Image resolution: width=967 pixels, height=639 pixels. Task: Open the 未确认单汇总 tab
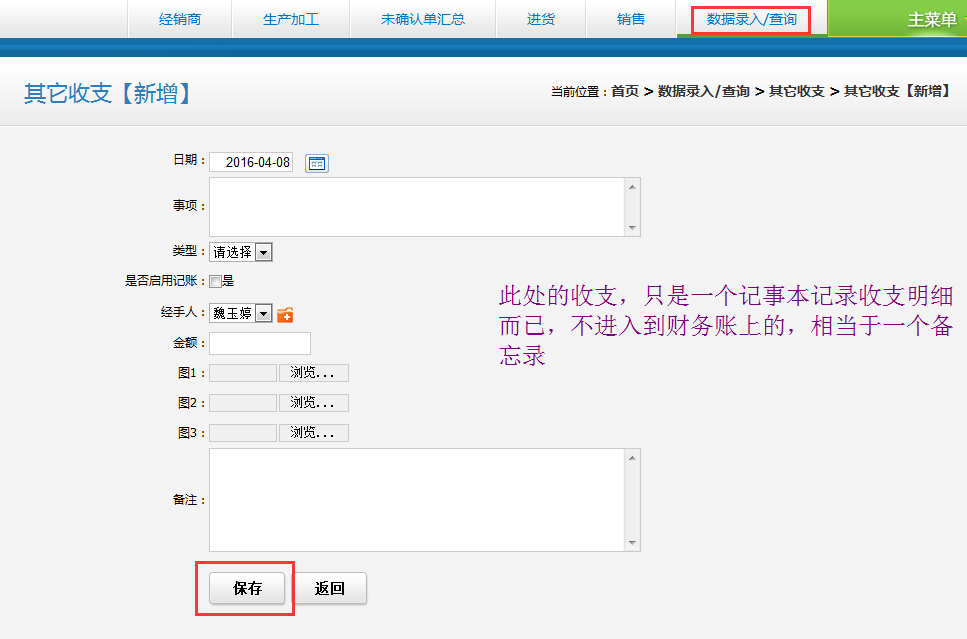(x=423, y=19)
